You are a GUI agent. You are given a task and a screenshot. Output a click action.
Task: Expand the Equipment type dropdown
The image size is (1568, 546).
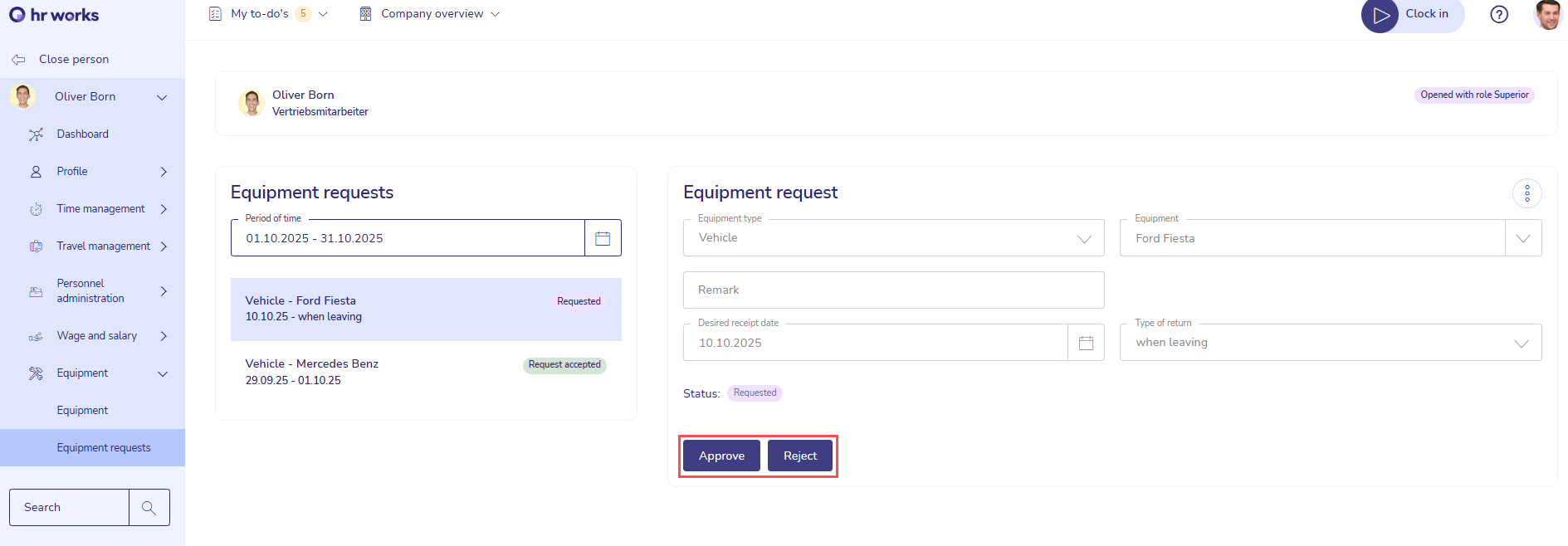(1083, 238)
